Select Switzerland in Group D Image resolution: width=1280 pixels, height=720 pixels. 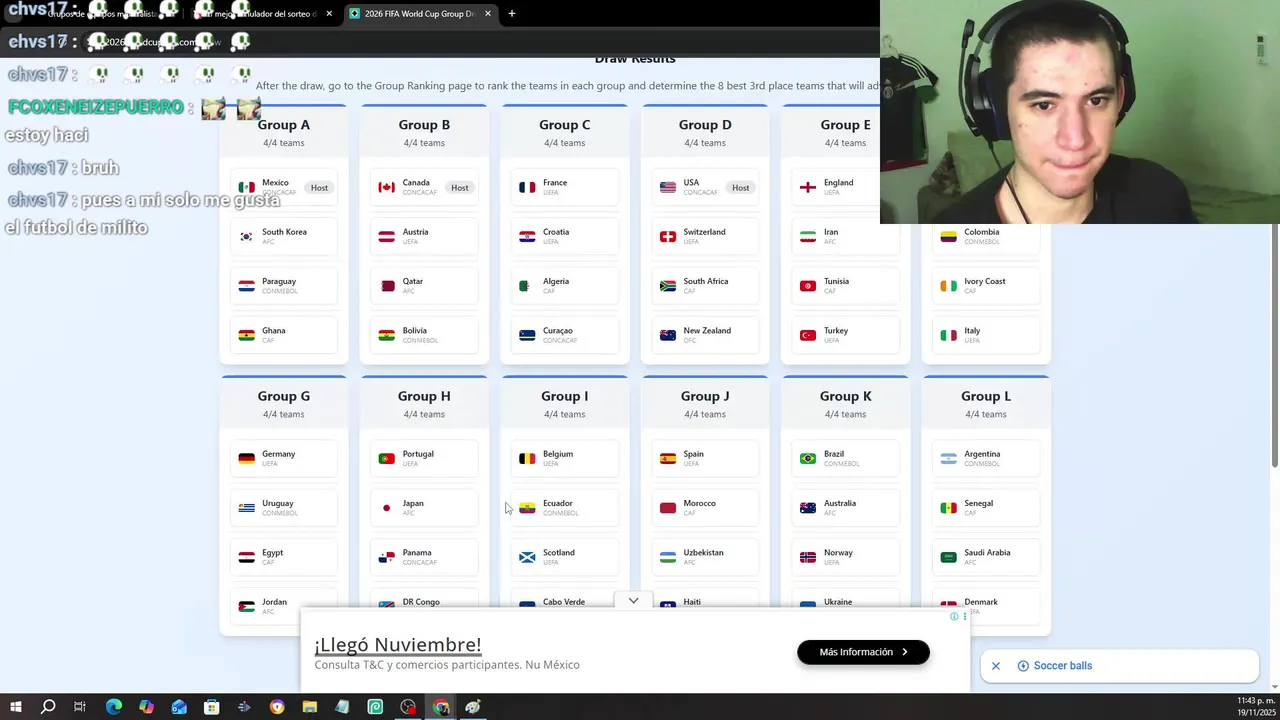pyautogui.click(x=705, y=237)
